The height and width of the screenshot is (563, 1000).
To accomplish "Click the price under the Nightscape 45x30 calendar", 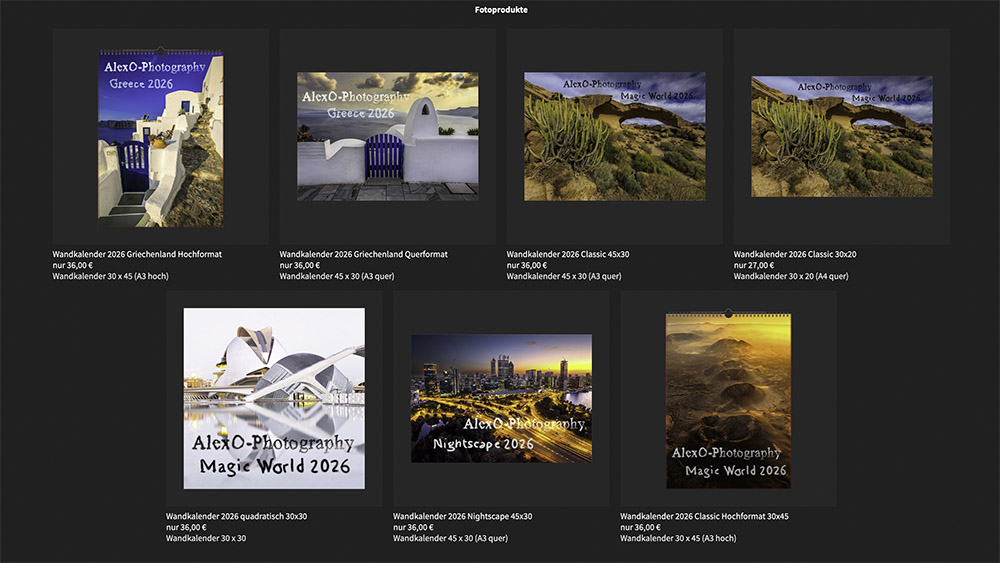I will point(413,528).
